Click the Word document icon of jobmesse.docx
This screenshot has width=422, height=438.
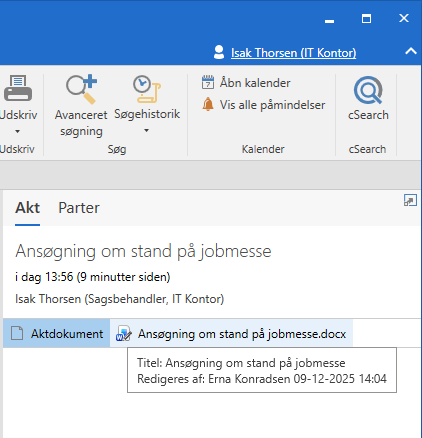coord(123,334)
